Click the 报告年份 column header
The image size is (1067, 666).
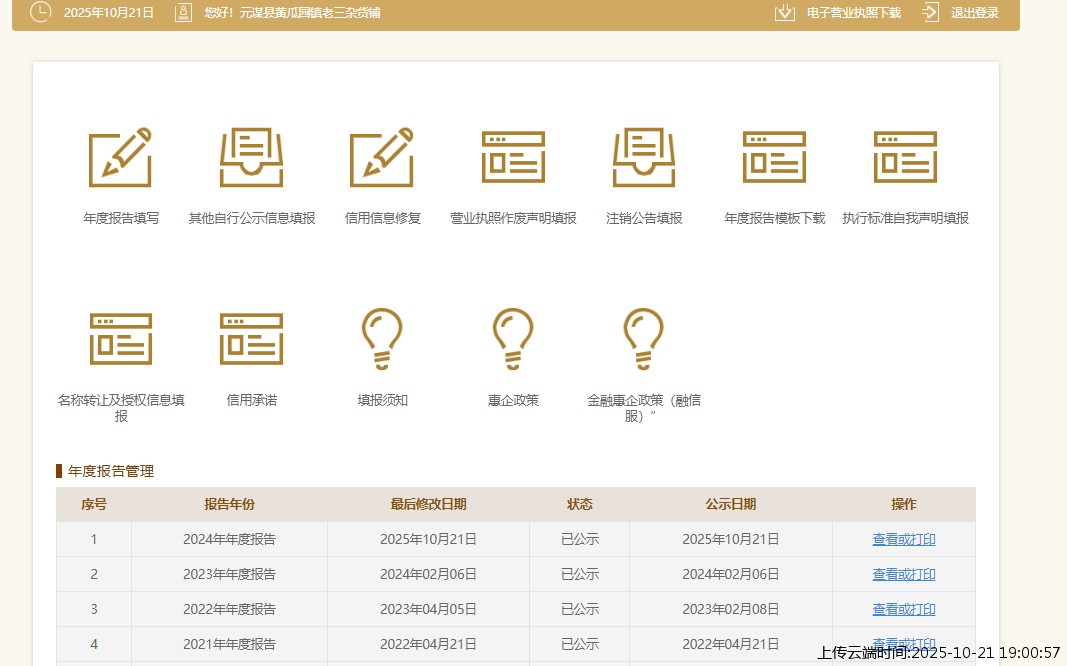tap(229, 504)
